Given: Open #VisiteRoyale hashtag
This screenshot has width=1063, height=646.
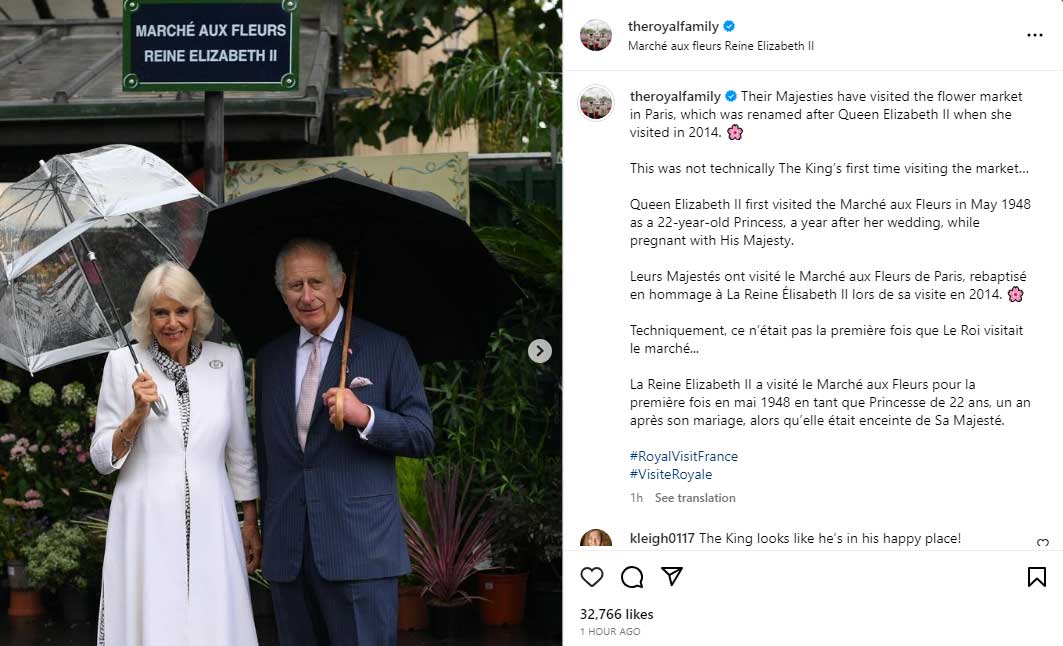Looking at the screenshot, I should click(670, 475).
